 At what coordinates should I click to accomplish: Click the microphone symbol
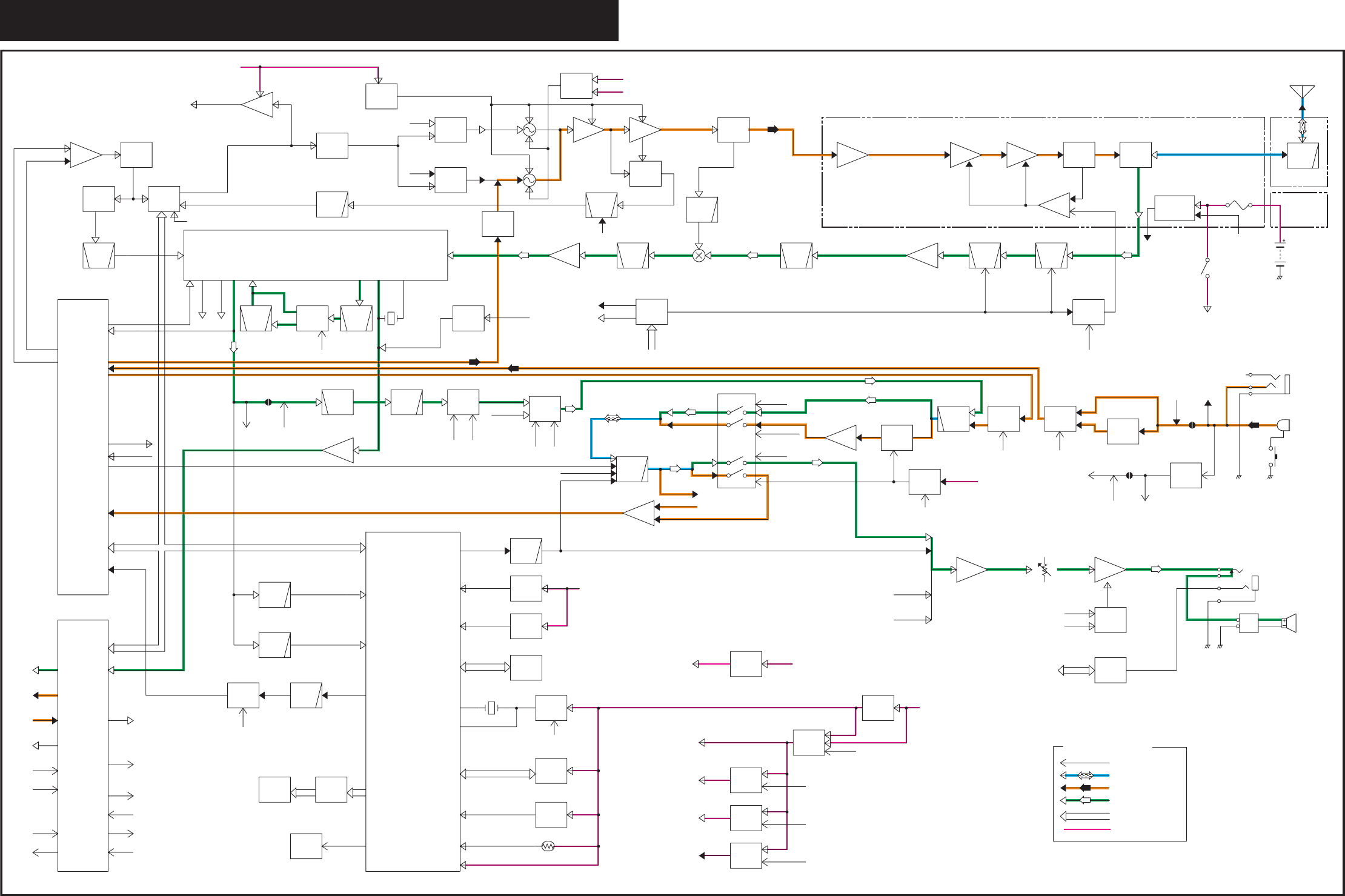1283,425
